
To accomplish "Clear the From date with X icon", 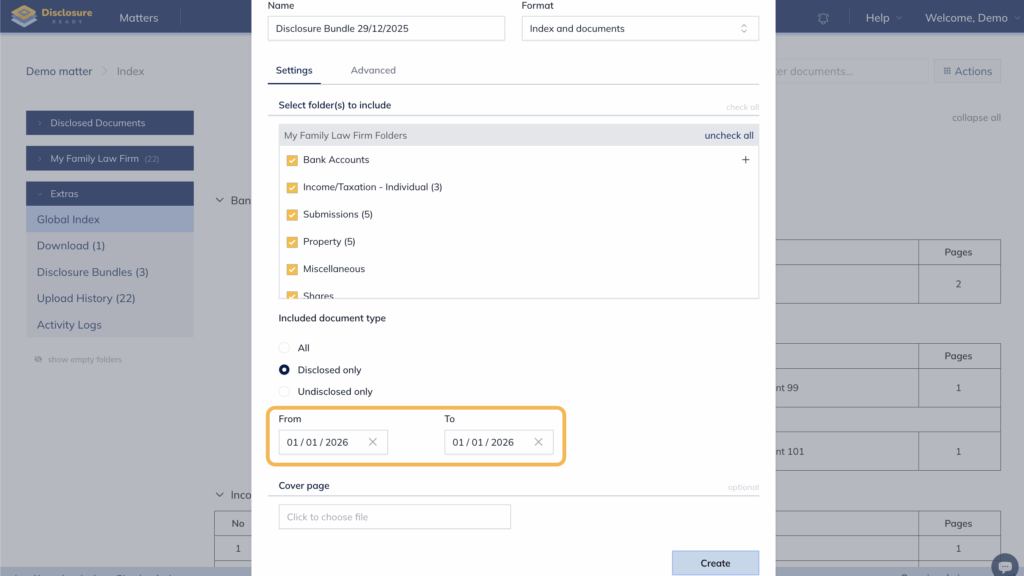I will pyautogui.click(x=373, y=442).
